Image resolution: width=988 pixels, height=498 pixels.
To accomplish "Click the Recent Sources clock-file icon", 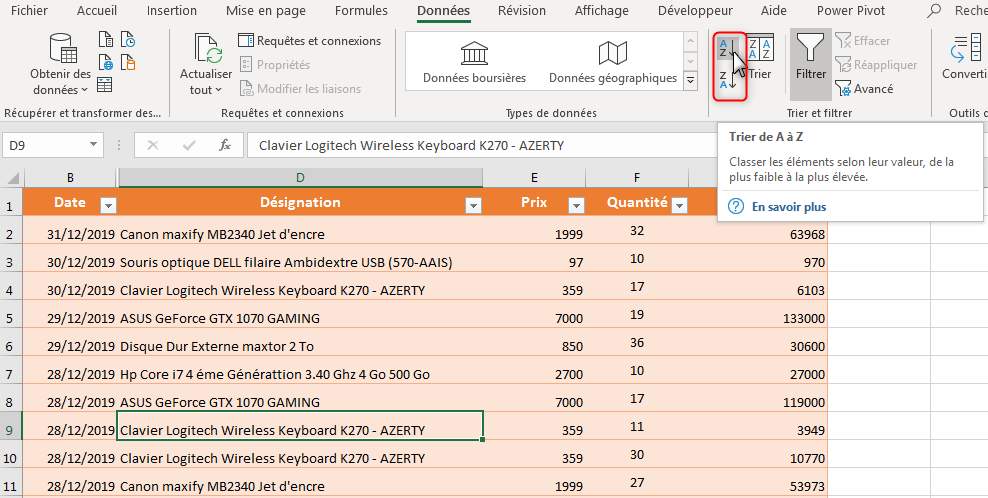I will [x=128, y=40].
